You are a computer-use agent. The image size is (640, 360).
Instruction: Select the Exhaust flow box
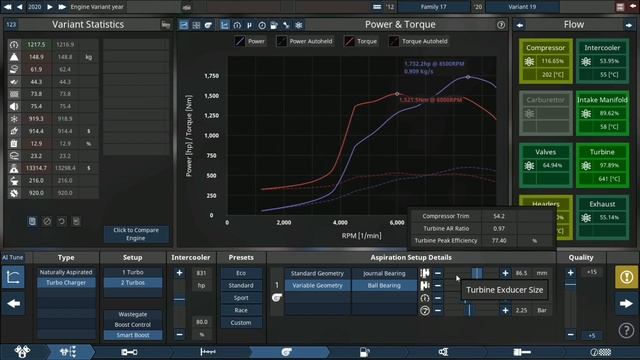click(602, 217)
